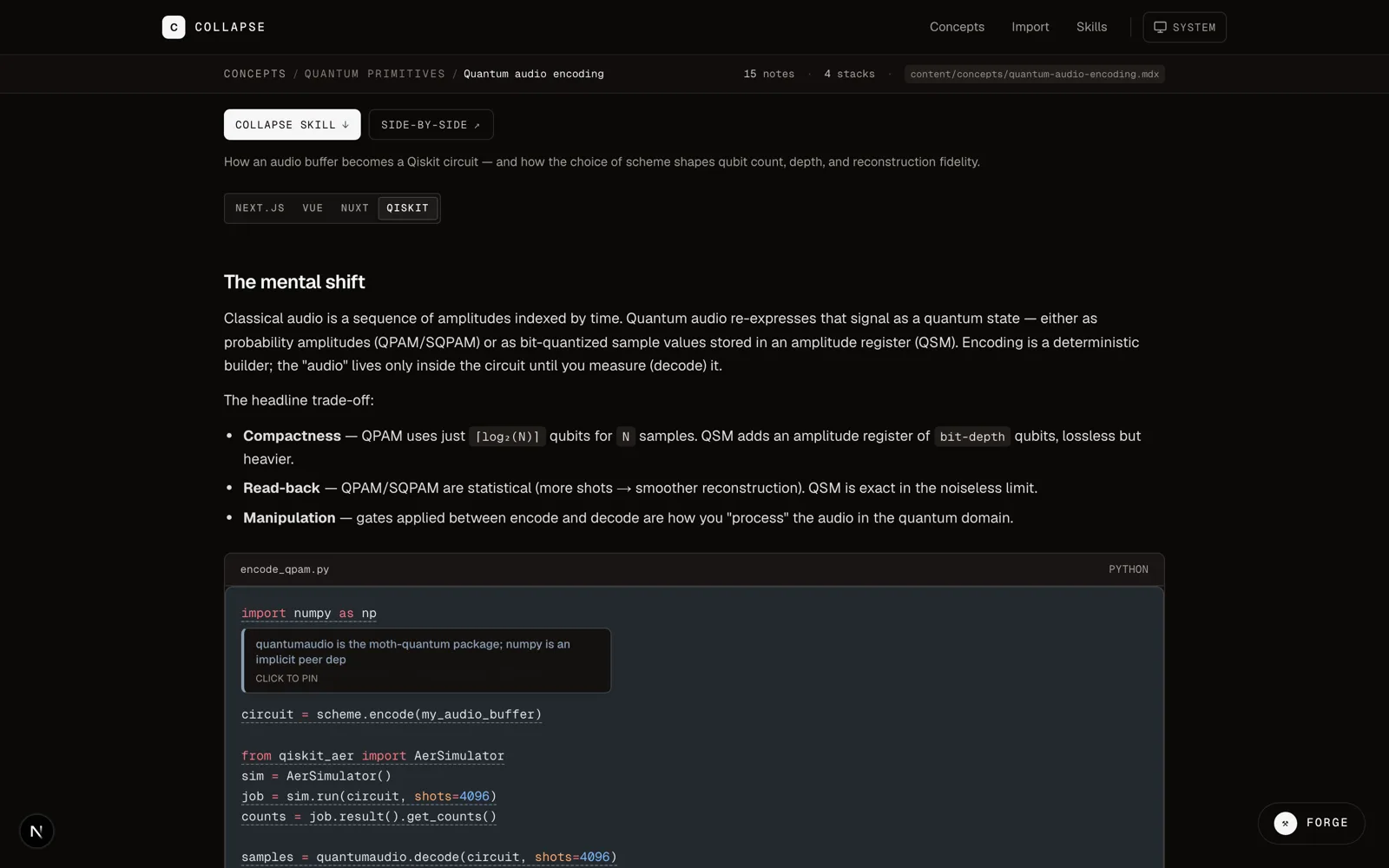Click the monitor icon in SYSTEM button

tap(1159, 27)
